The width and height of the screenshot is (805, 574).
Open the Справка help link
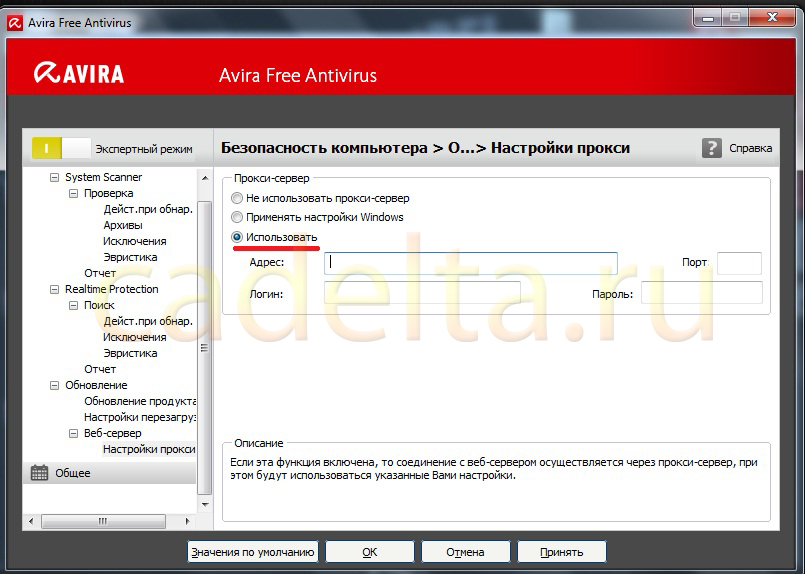click(x=751, y=148)
